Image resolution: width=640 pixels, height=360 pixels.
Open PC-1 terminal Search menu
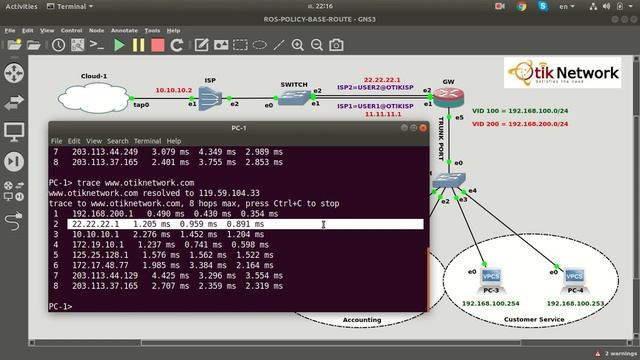(x=118, y=141)
